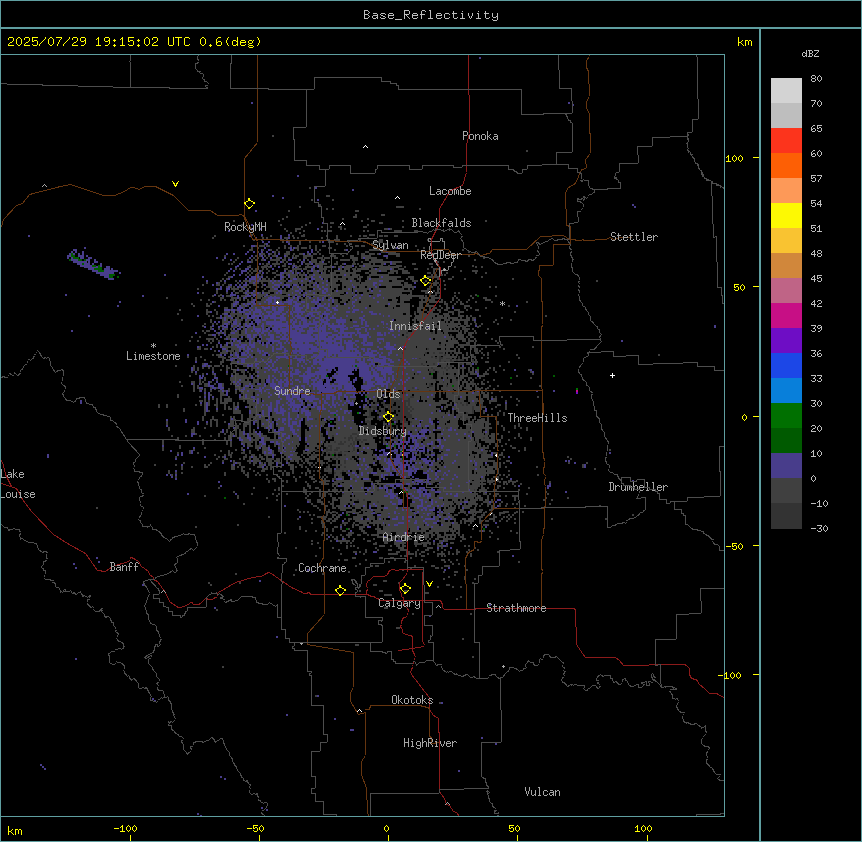Click the asterisk marker above Limestone

coord(153,346)
